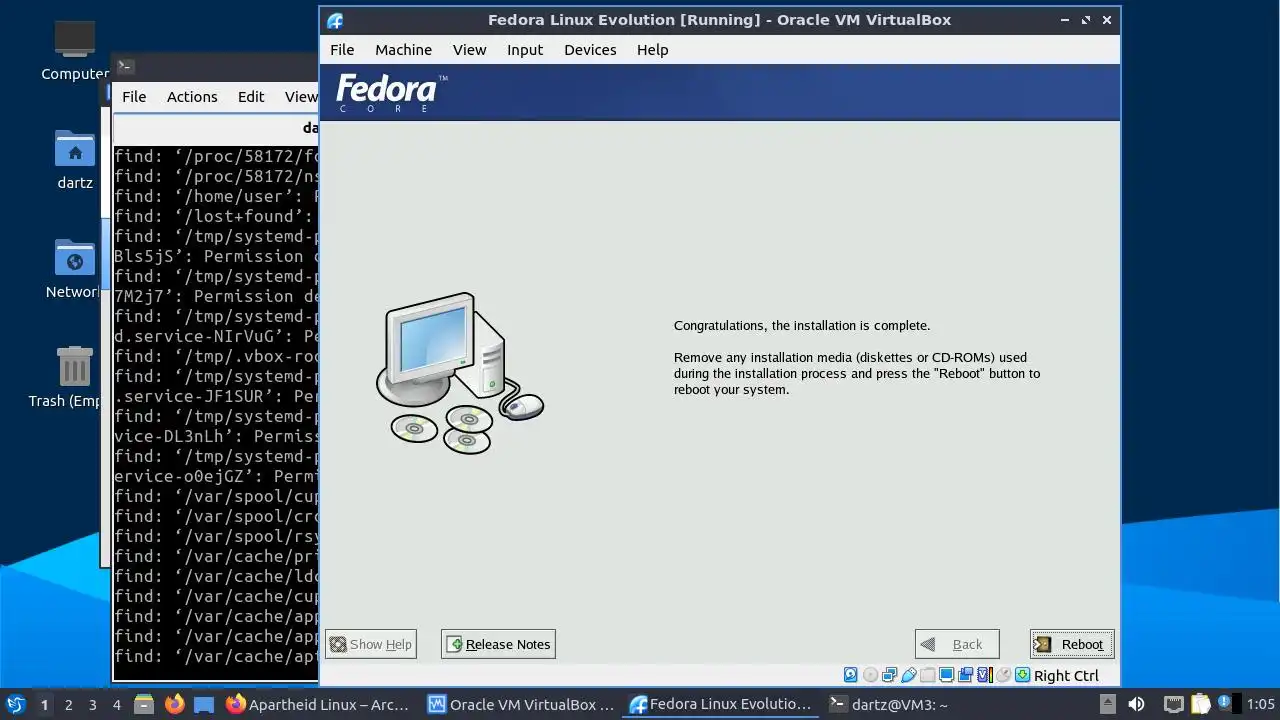This screenshot has width=1280, height=720.
Task: Click the network adapters icon in VirtualBox status bar
Action: tap(890, 675)
